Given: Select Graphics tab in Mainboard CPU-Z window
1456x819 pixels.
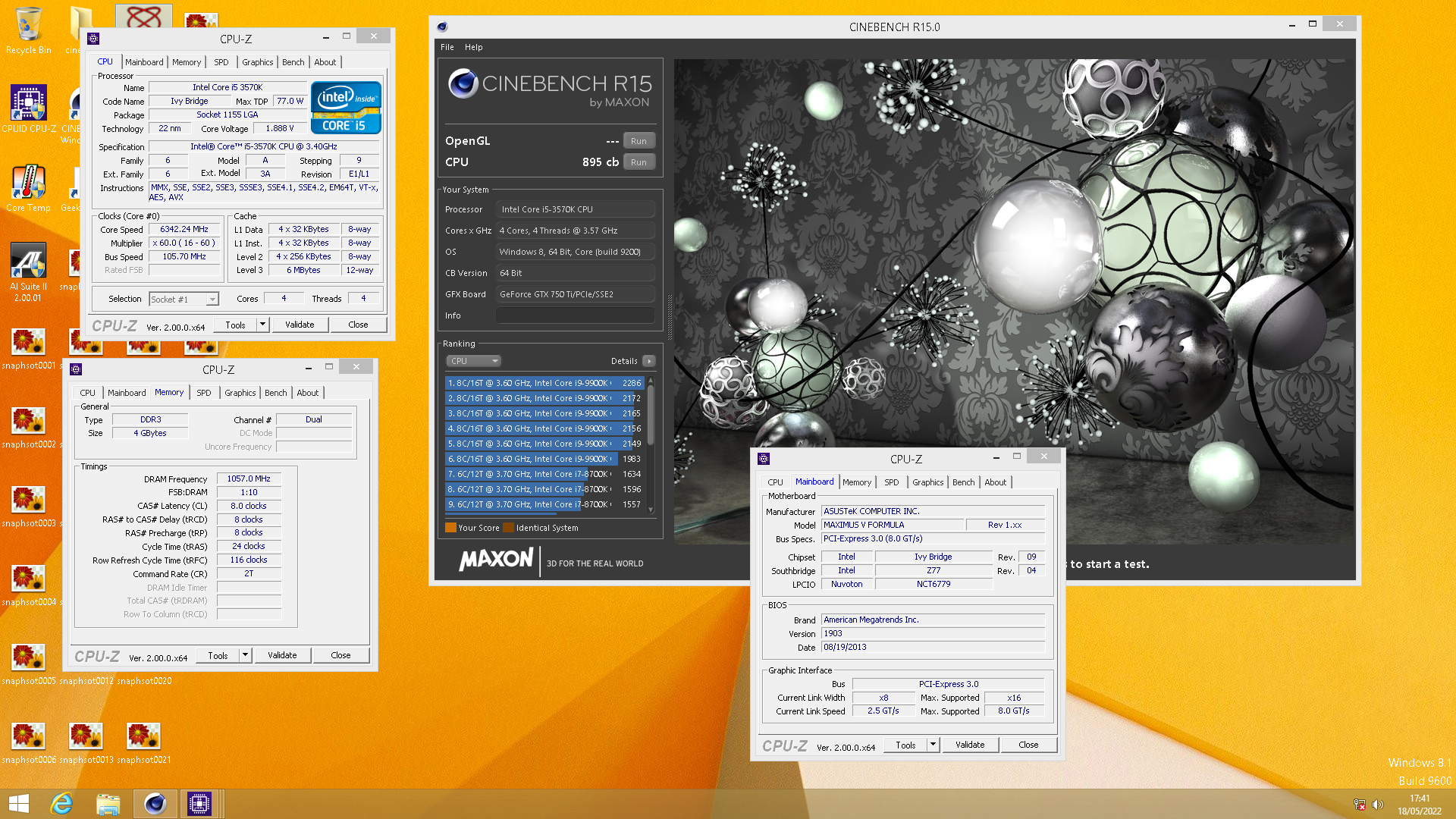Looking at the screenshot, I should (x=928, y=482).
